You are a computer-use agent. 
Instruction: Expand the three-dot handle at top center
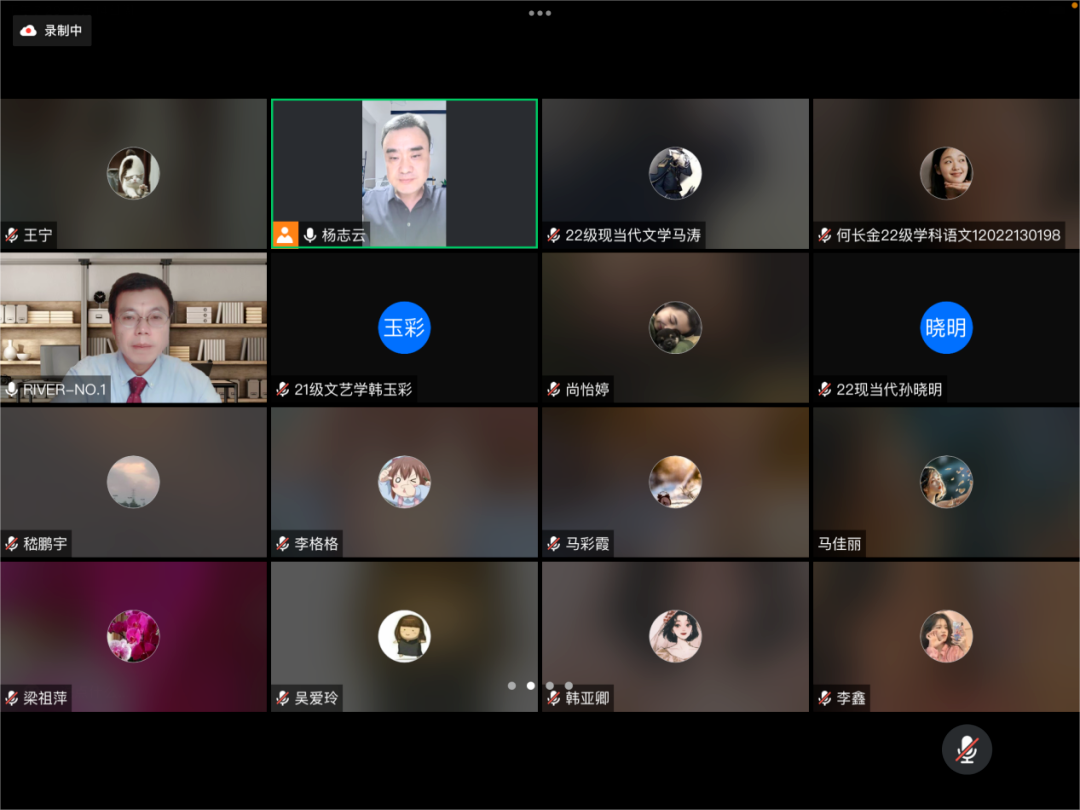540,13
